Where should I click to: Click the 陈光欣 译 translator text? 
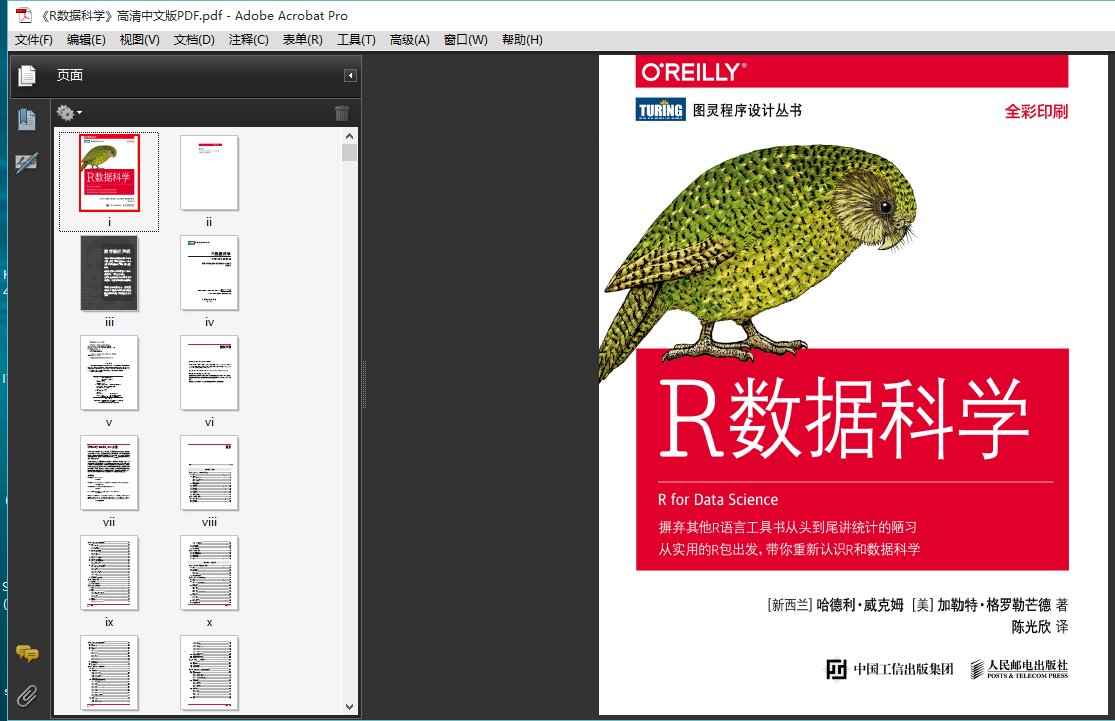pyautogui.click(x=1040, y=626)
